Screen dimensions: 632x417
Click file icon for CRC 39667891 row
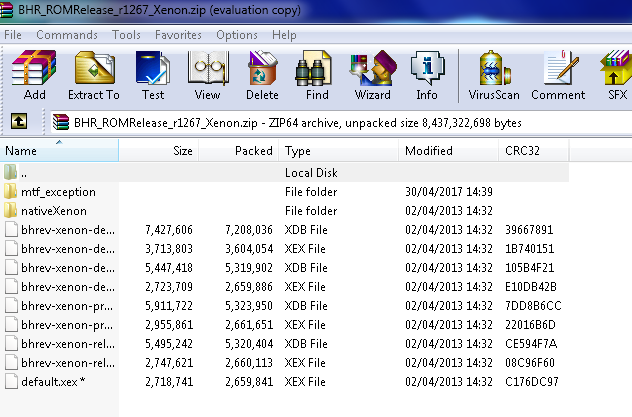click(11, 229)
